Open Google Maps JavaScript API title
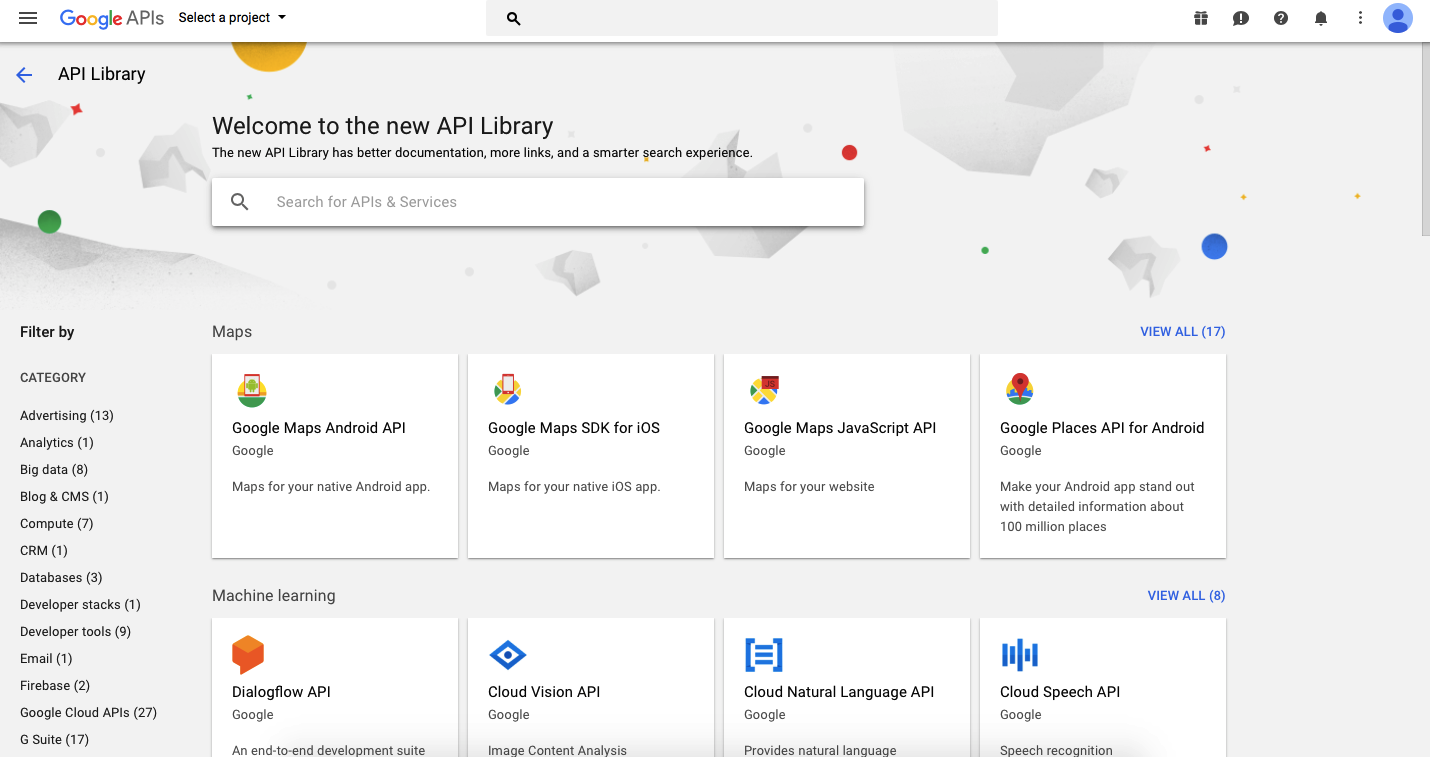 pyautogui.click(x=840, y=428)
